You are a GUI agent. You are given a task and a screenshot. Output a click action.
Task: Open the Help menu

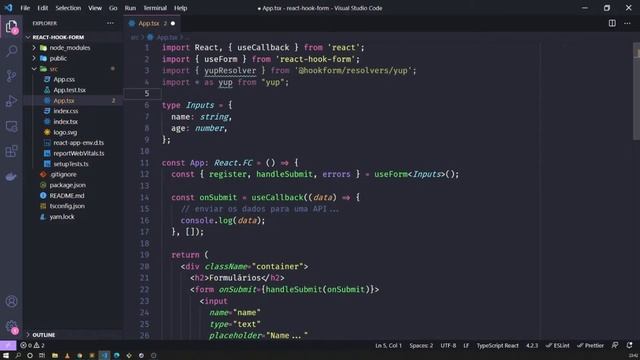pos(180,8)
